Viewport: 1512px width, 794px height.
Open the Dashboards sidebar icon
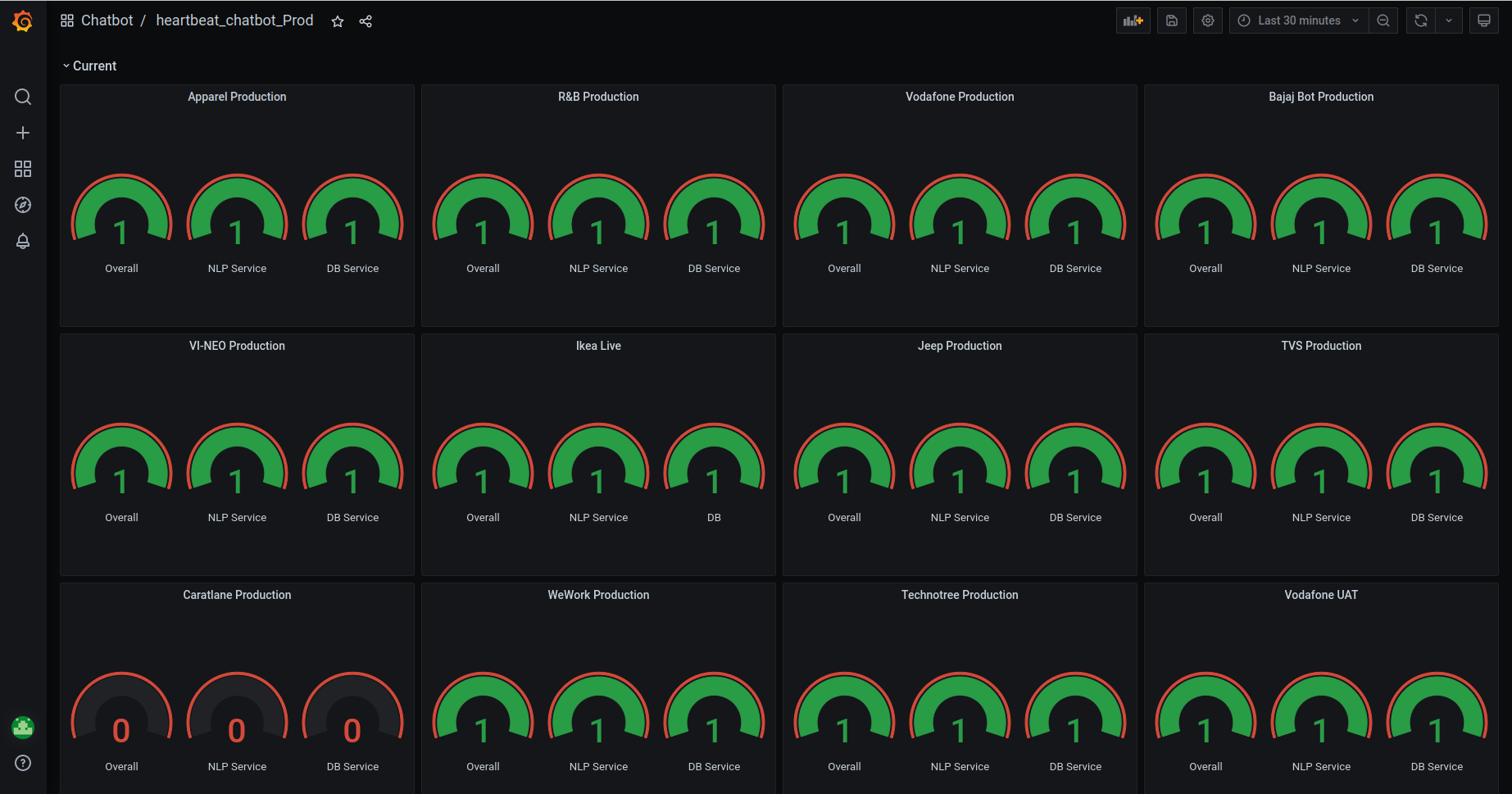(x=23, y=169)
